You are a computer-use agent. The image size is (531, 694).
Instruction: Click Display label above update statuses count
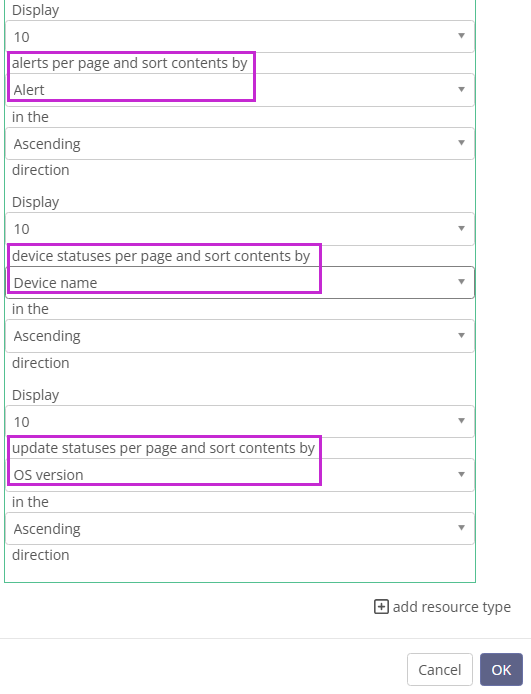coord(35,395)
